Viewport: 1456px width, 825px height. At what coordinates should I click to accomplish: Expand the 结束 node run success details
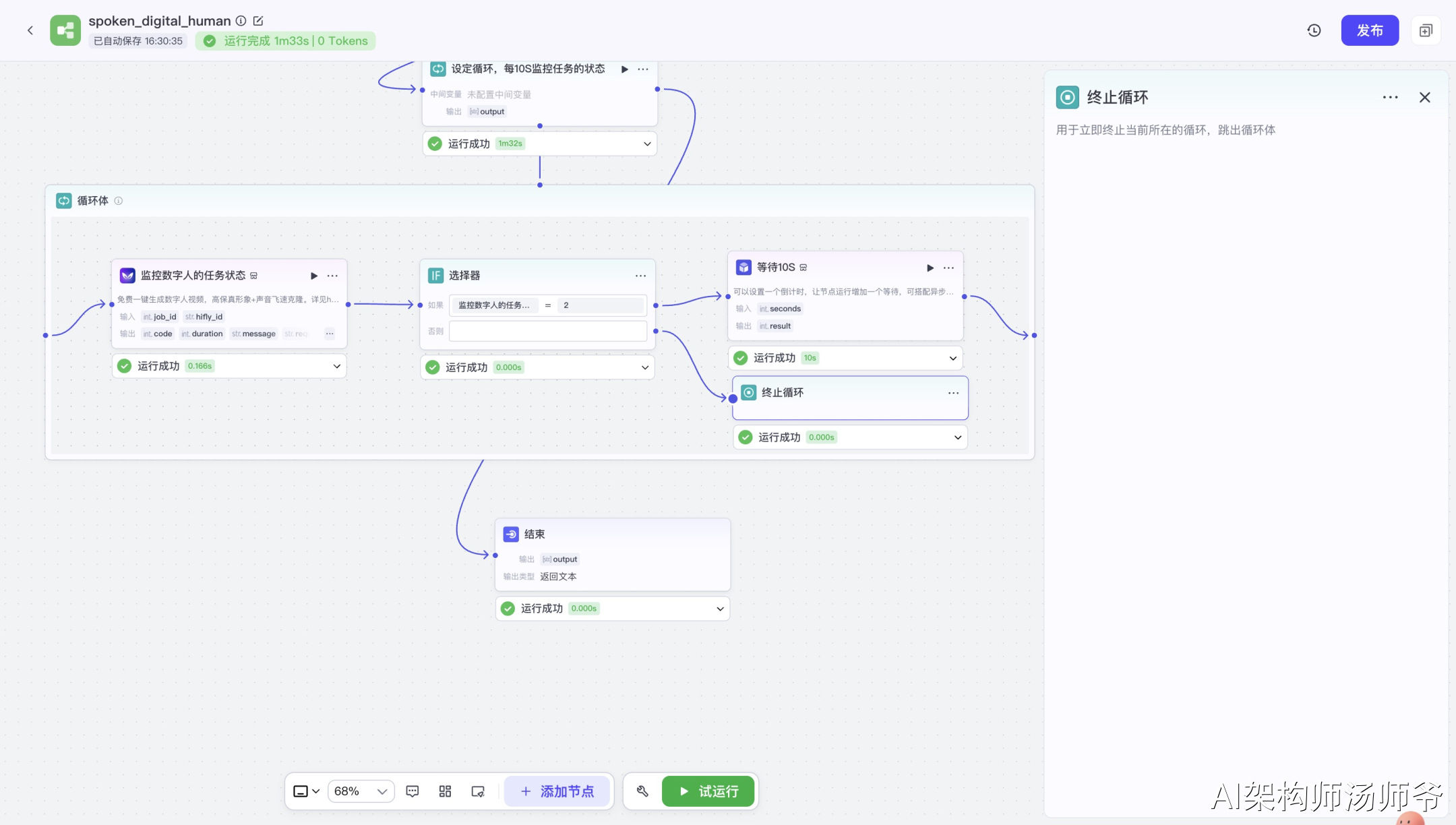coord(720,609)
